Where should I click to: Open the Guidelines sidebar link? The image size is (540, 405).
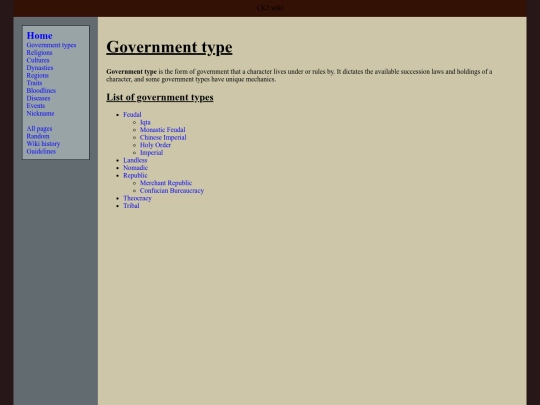[x=41, y=151]
